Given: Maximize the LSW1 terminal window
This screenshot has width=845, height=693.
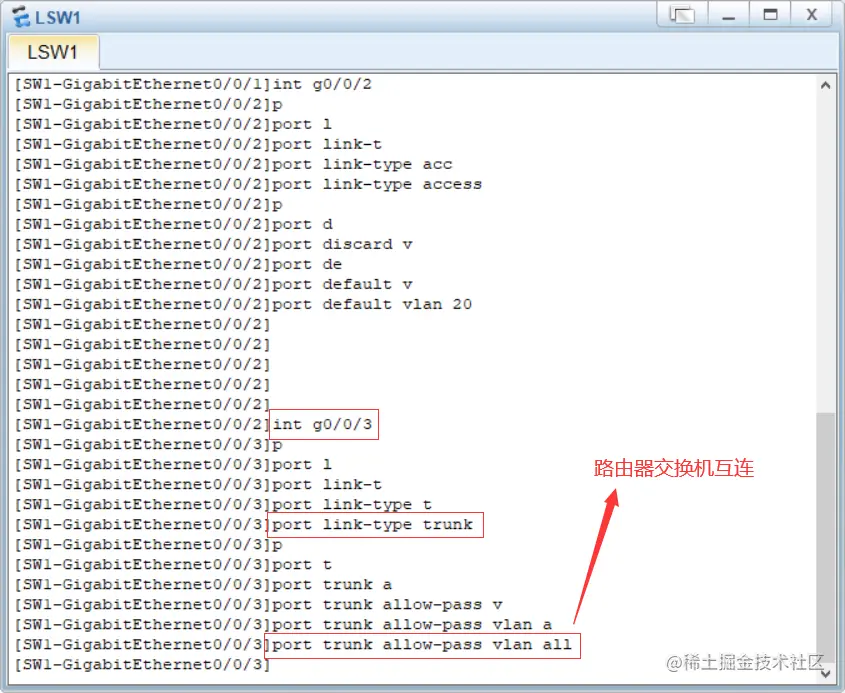Looking at the screenshot, I should [771, 14].
